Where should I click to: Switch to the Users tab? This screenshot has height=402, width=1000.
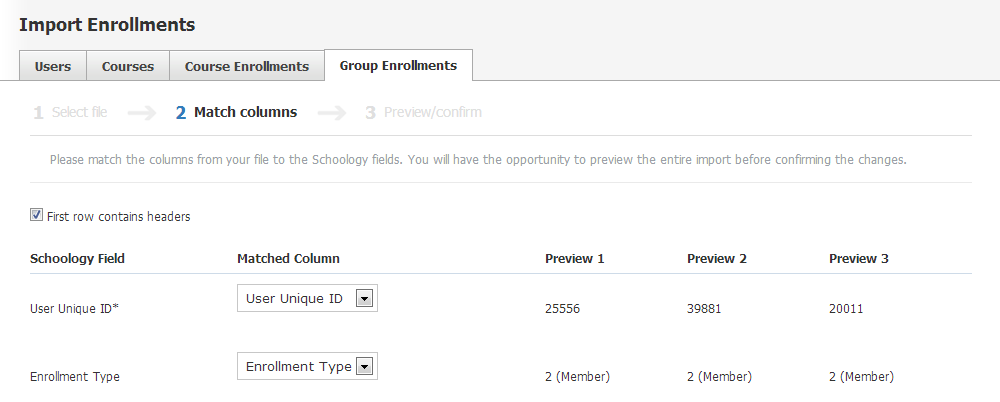pyautogui.click(x=53, y=66)
